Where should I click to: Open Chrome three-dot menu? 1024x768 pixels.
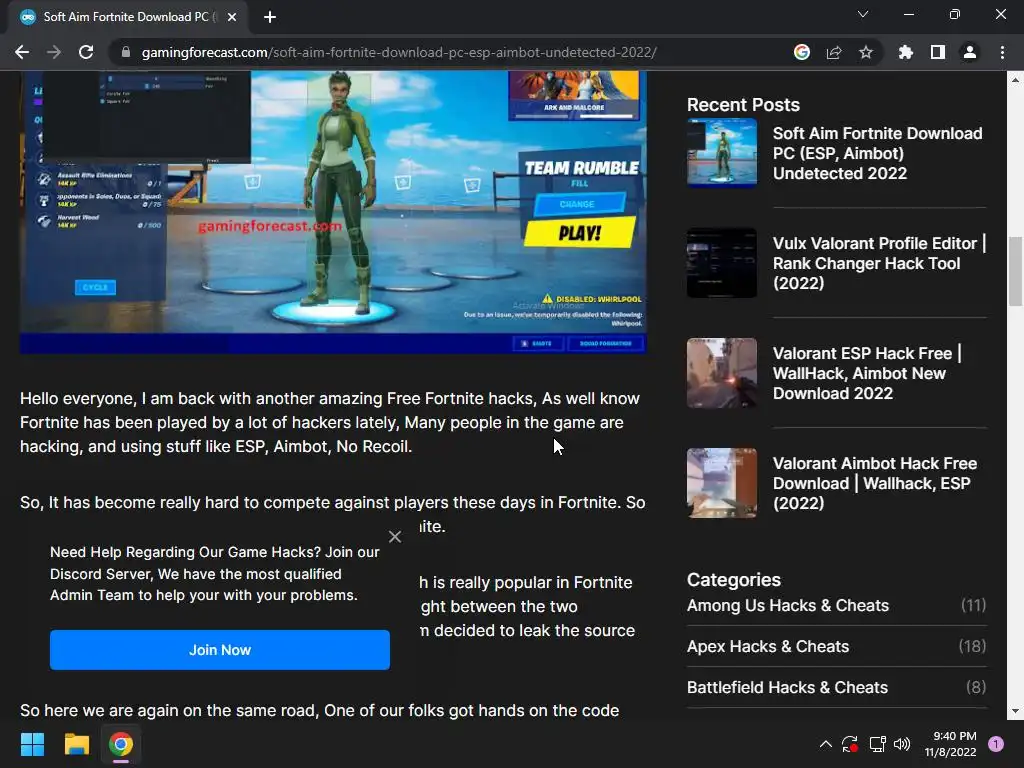click(1002, 52)
